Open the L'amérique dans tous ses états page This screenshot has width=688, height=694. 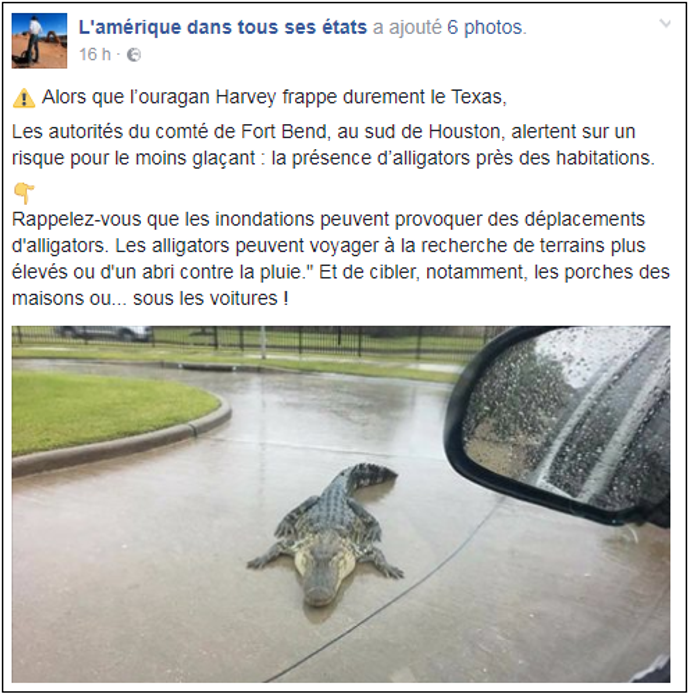coord(223,27)
